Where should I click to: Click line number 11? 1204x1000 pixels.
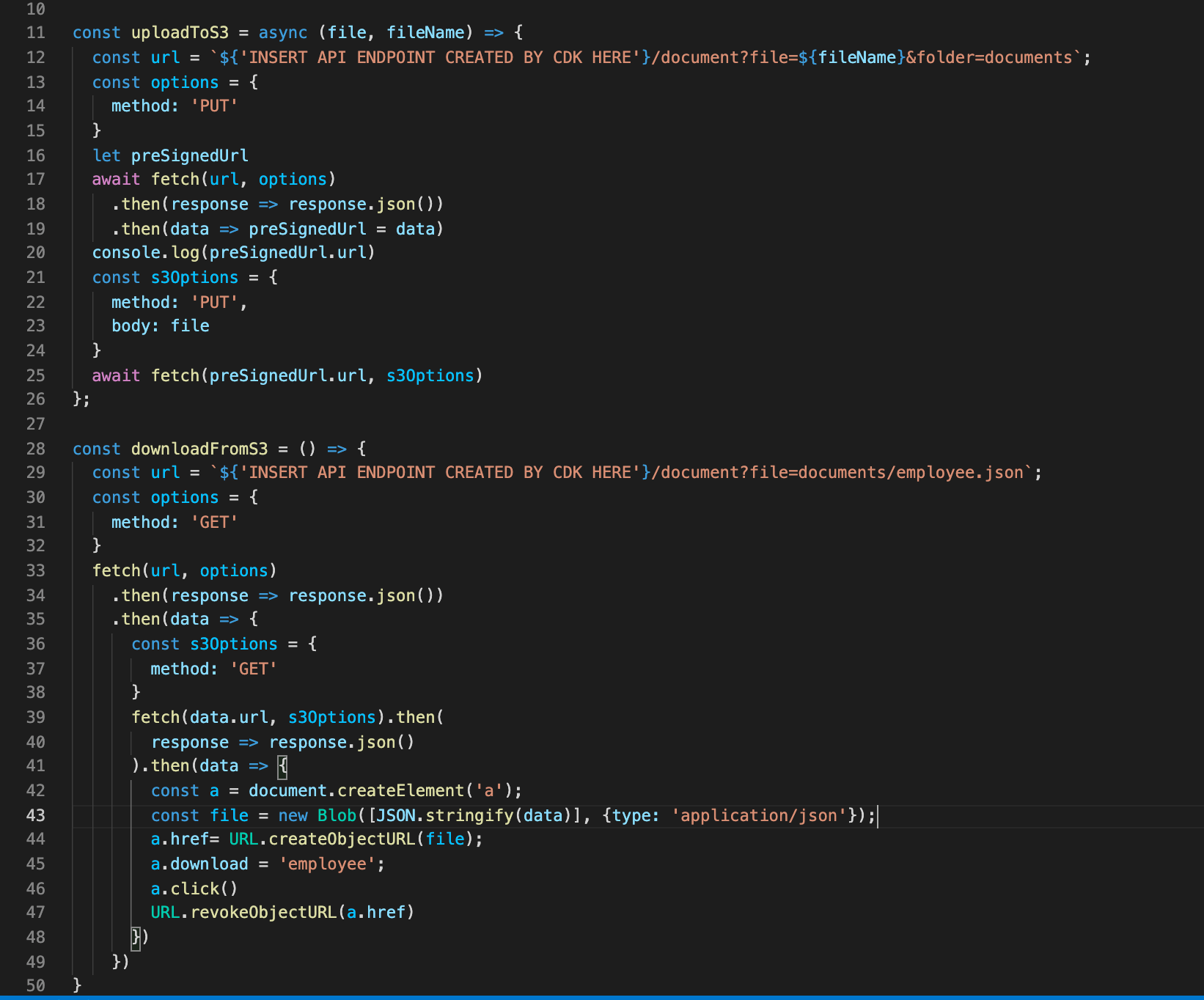coord(35,32)
